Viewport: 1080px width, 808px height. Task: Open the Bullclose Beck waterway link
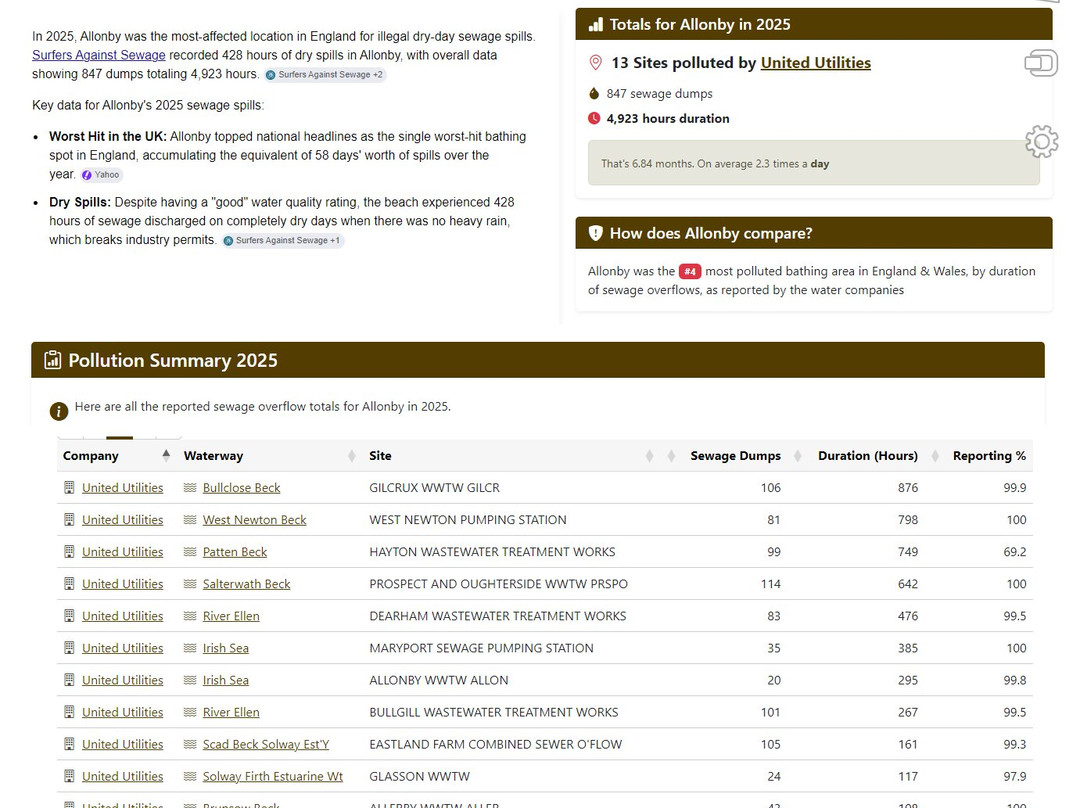point(241,488)
